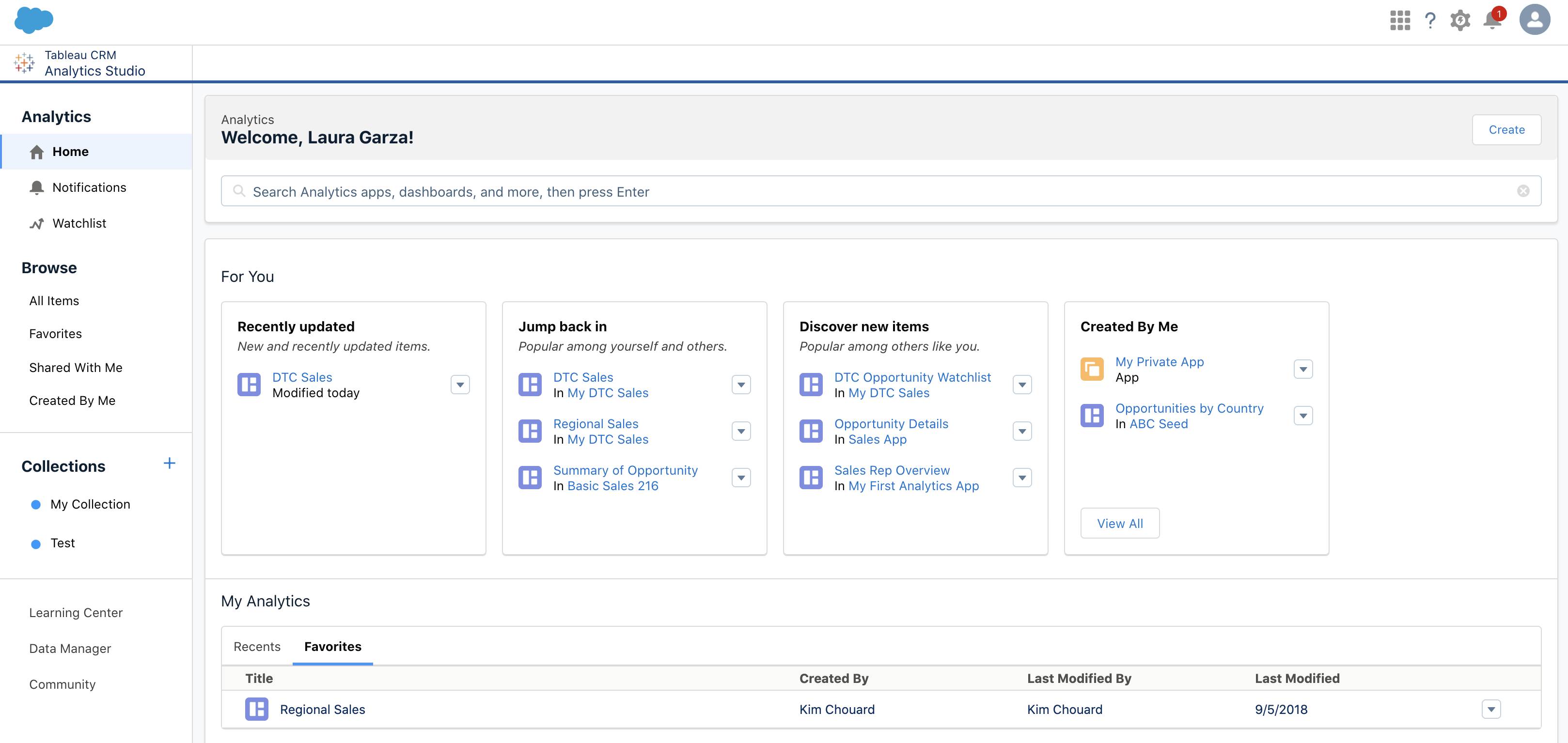Click the dashboard icon next to Summary of Opportunity
Viewport: 1568px width, 743px height.
coord(530,478)
